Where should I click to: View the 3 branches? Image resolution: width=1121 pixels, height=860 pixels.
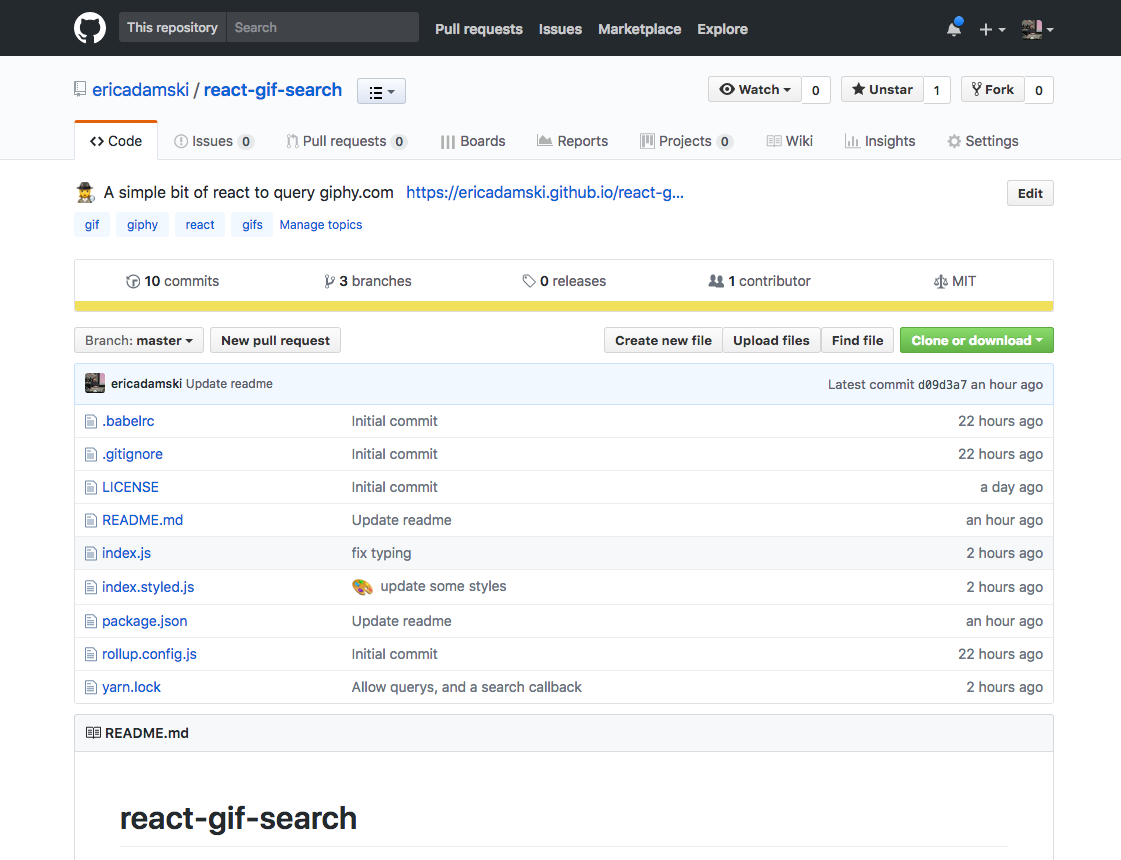click(367, 281)
